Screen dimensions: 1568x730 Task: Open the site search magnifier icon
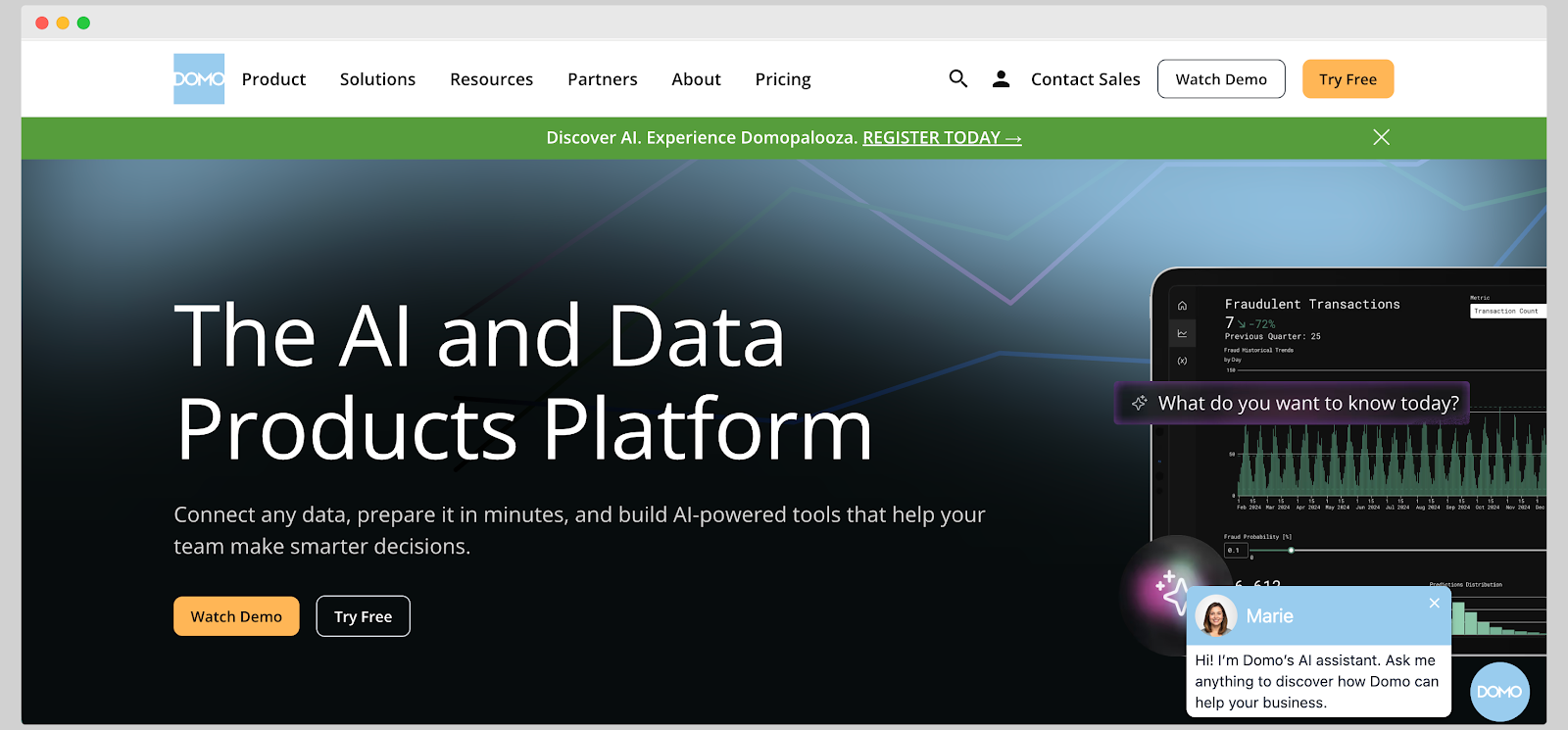pos(958,78)
